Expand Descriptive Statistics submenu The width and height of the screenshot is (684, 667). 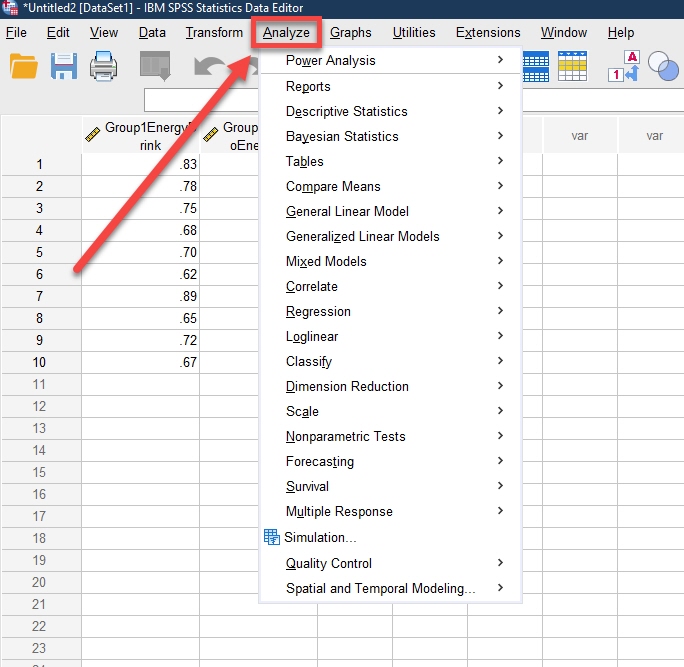[x=390, y=111]
